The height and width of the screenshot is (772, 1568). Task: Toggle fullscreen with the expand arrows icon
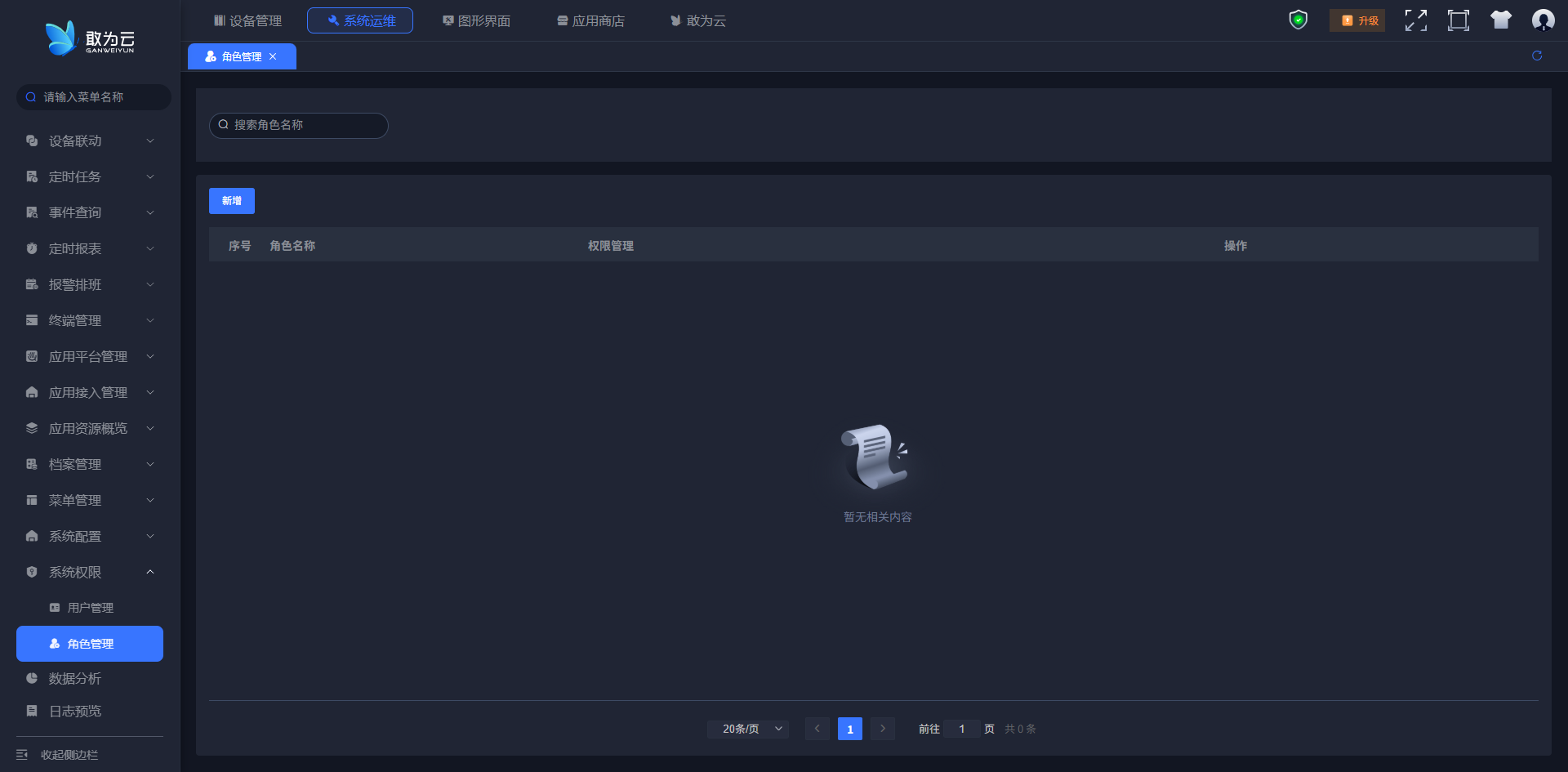pos(1416,20)
